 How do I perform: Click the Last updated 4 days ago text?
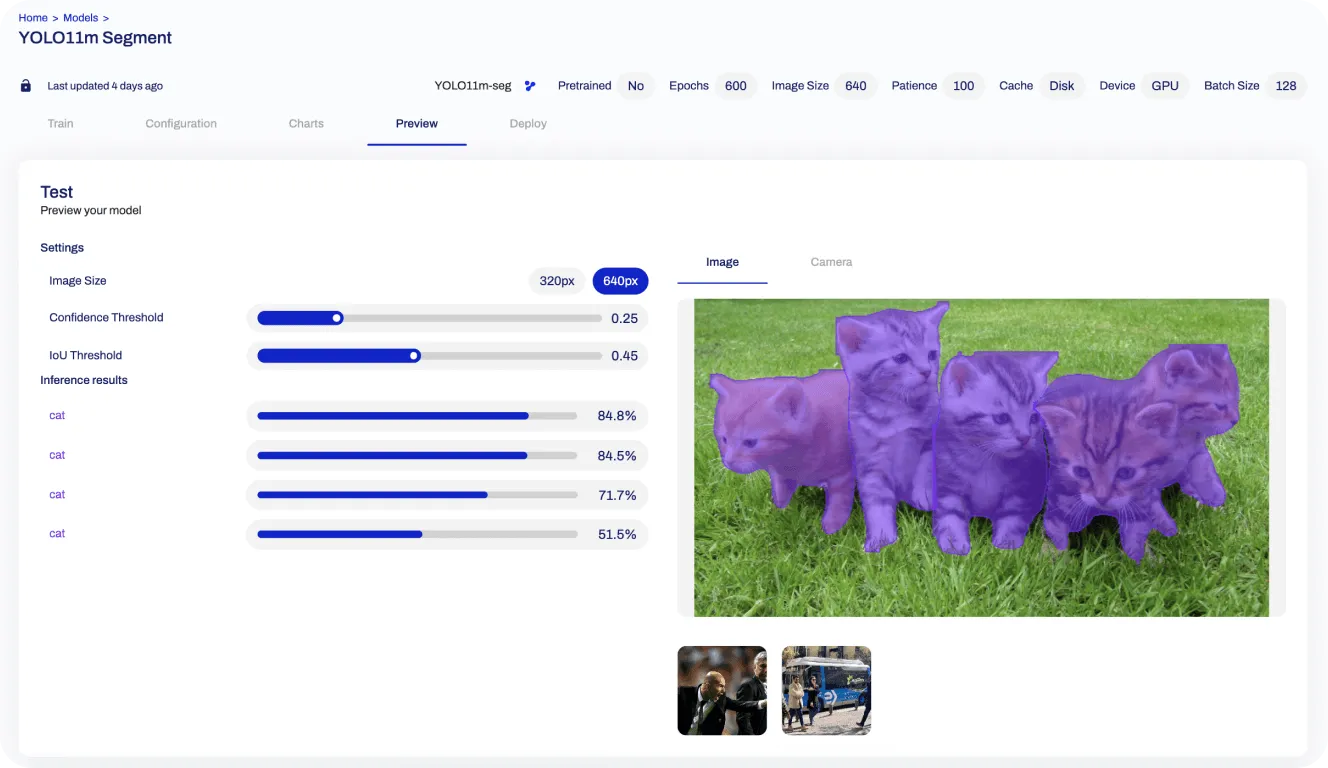pos(105,86)
